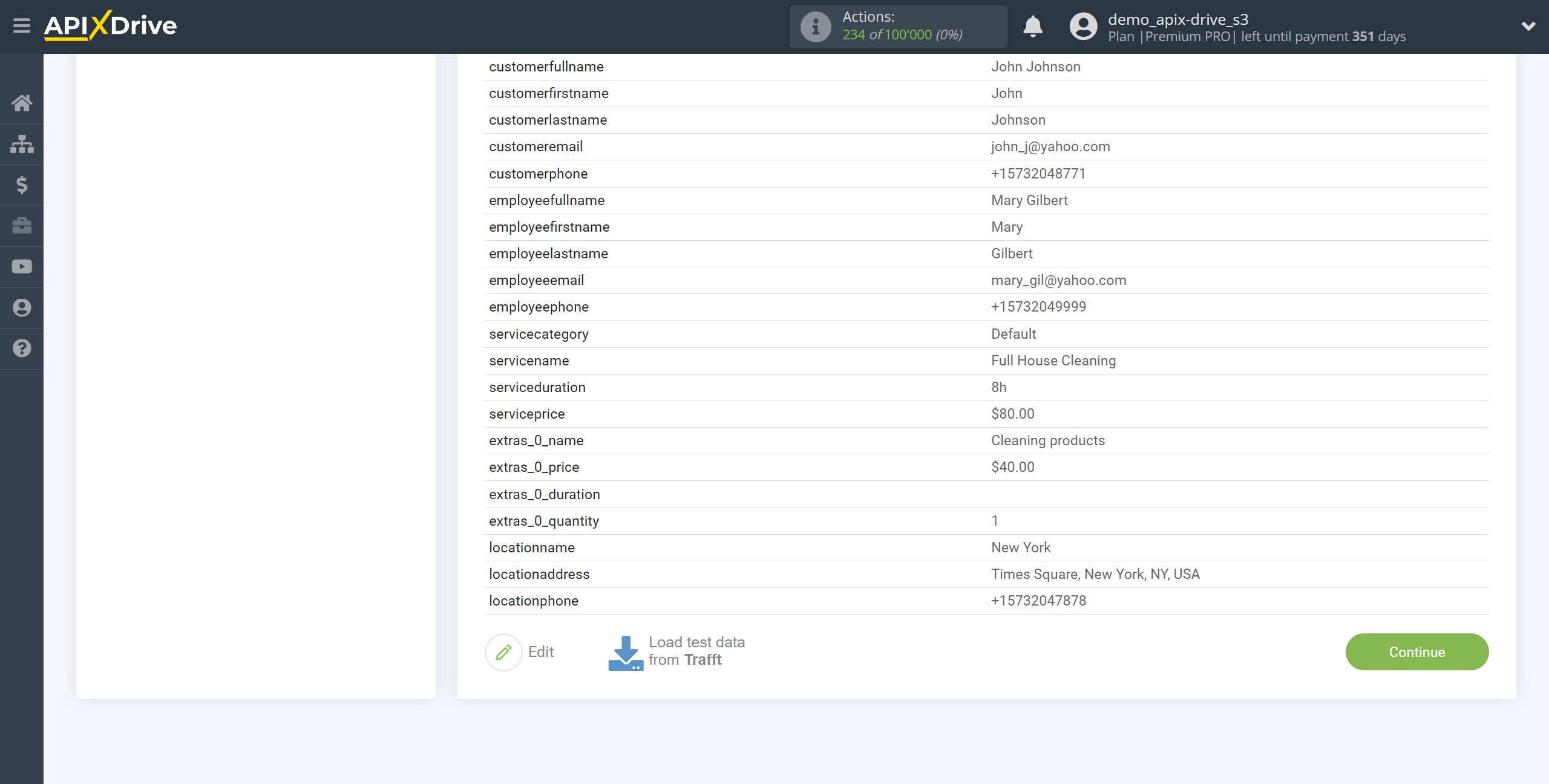Click the locationphone field label
Screen dimensions: 1549x784
pos(534,601)
